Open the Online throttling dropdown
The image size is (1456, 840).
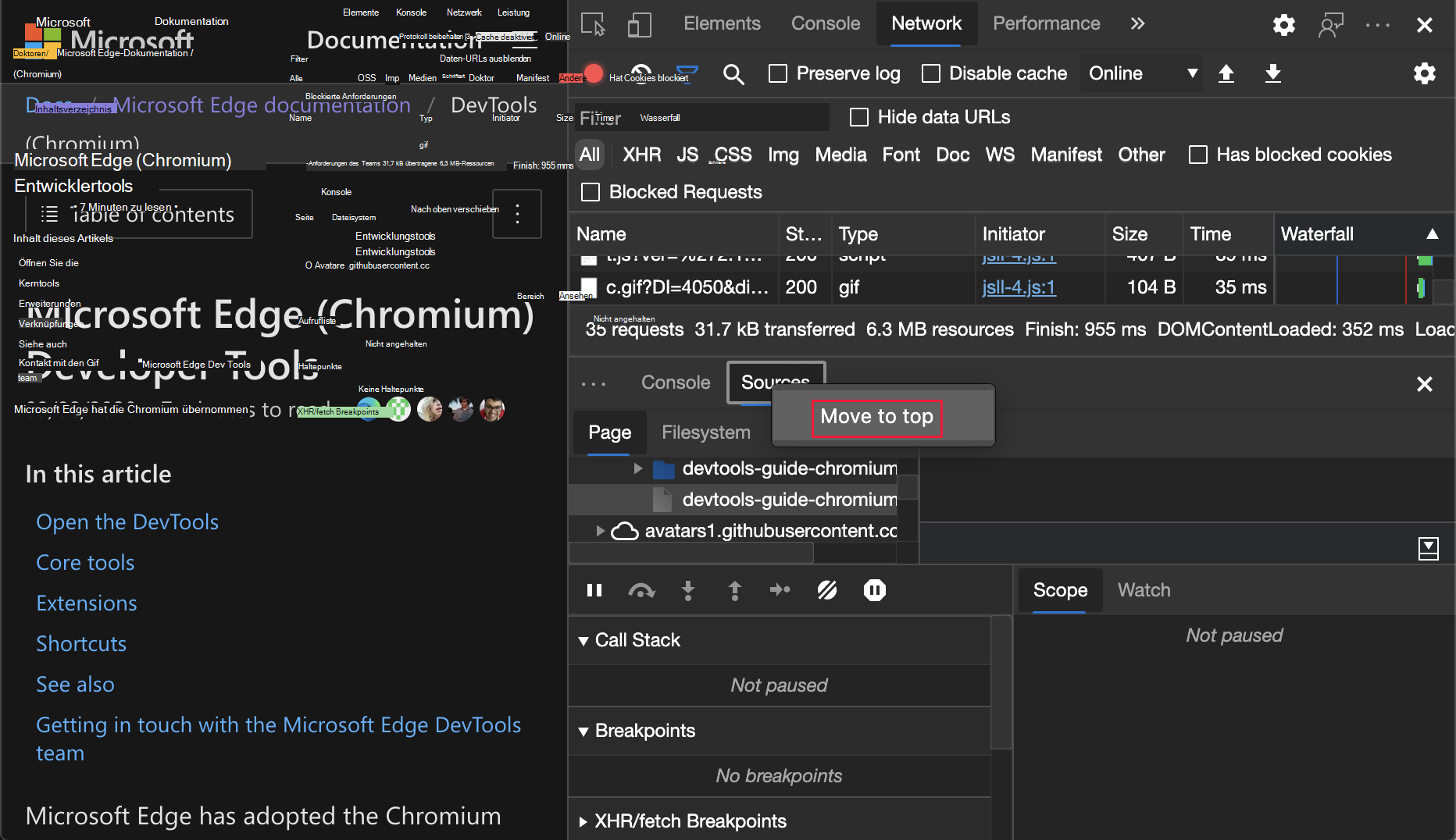tap(1142, 73)
